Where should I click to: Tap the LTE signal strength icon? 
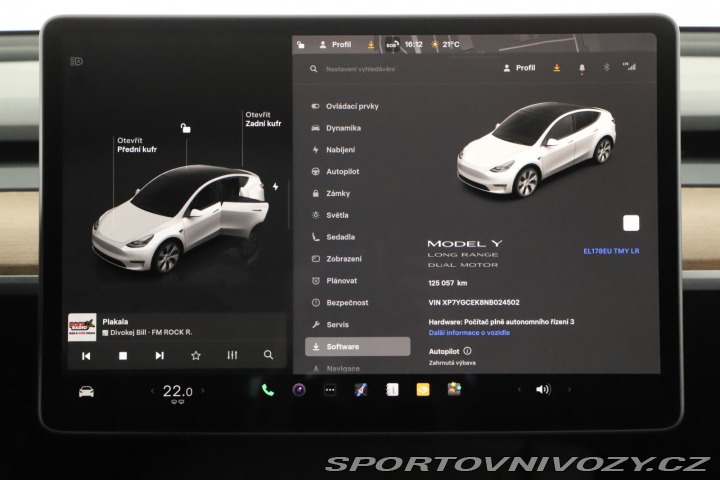coord(629,67)
